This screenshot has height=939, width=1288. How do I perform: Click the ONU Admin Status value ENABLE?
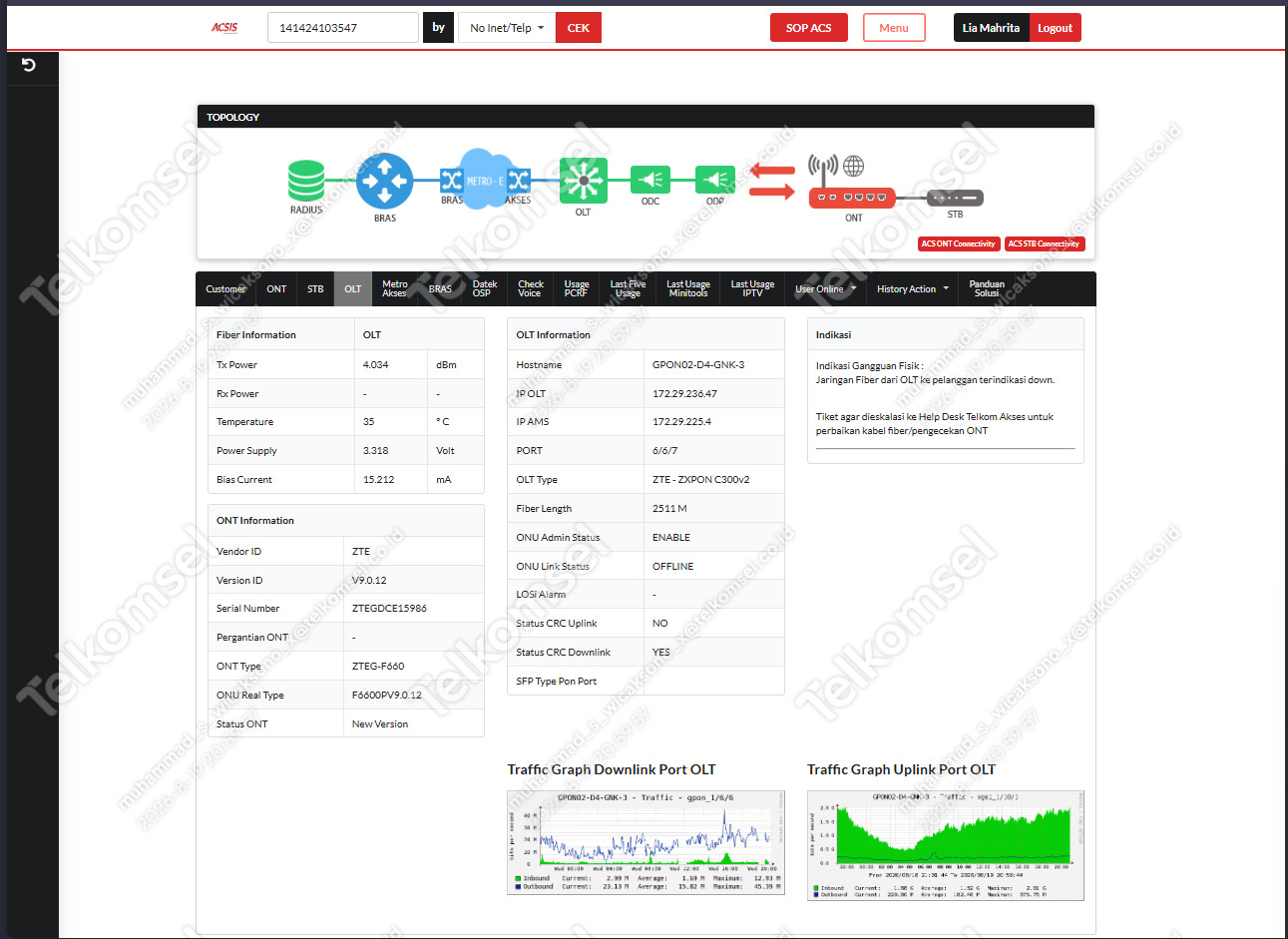(x=671, y=538)
